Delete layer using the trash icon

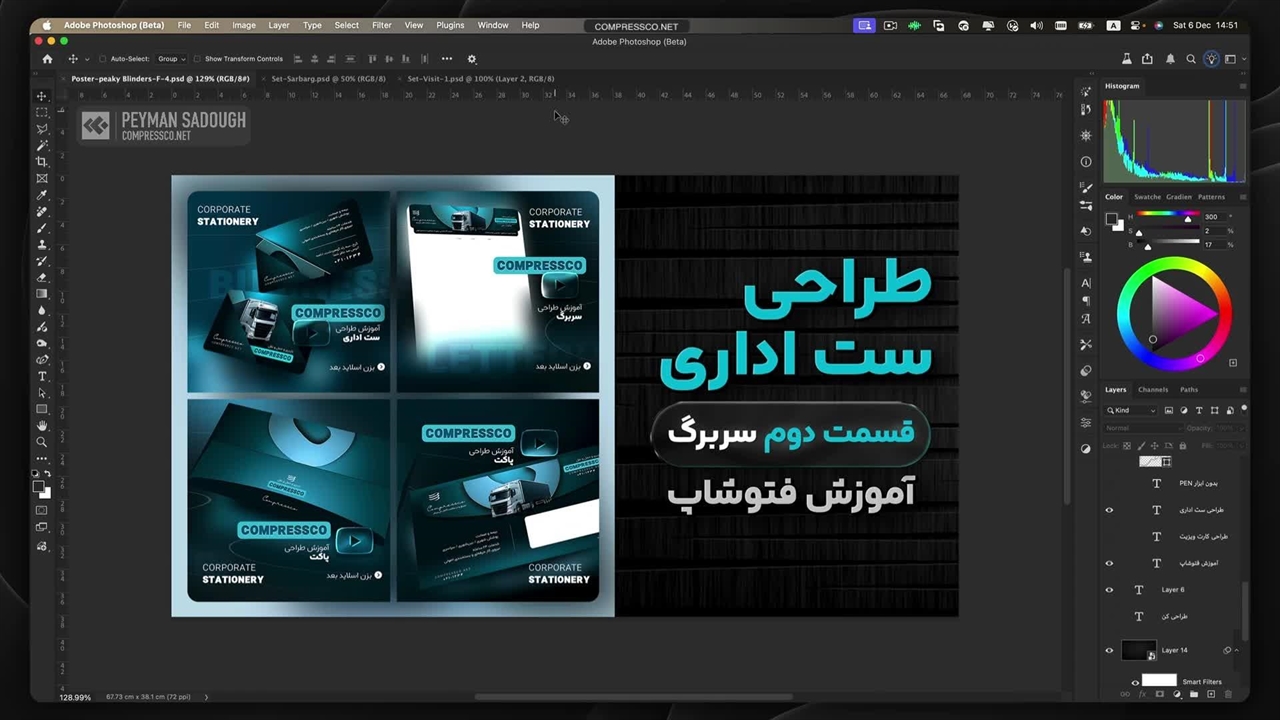(1228, 694)
